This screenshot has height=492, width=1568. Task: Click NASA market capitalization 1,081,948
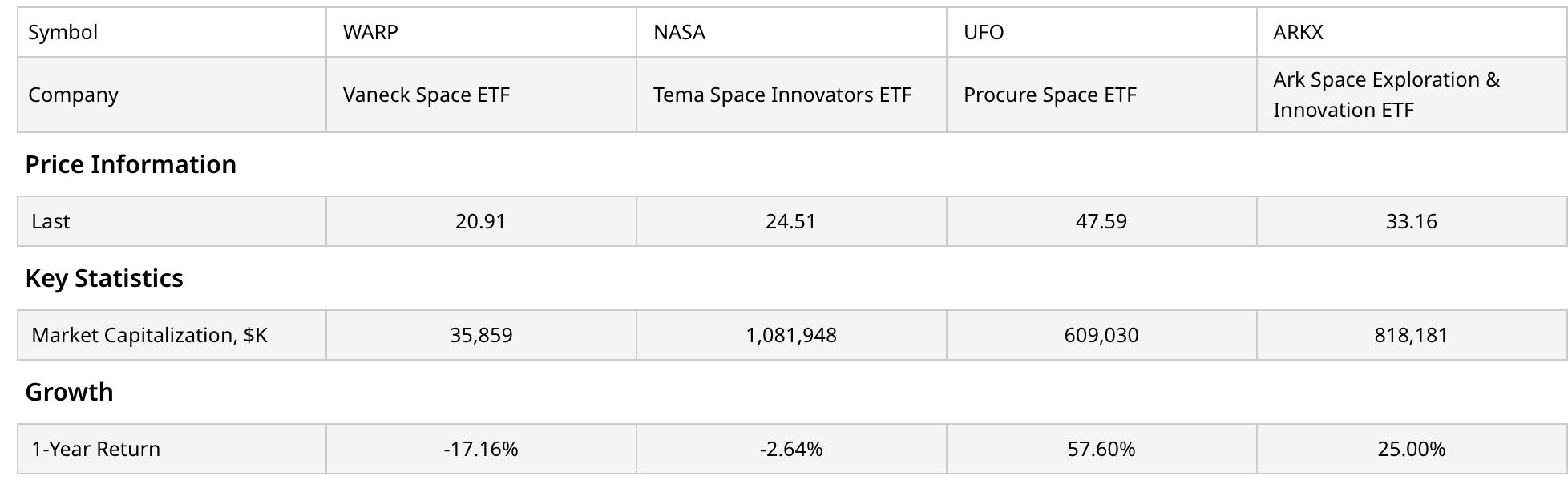point(791,335)
